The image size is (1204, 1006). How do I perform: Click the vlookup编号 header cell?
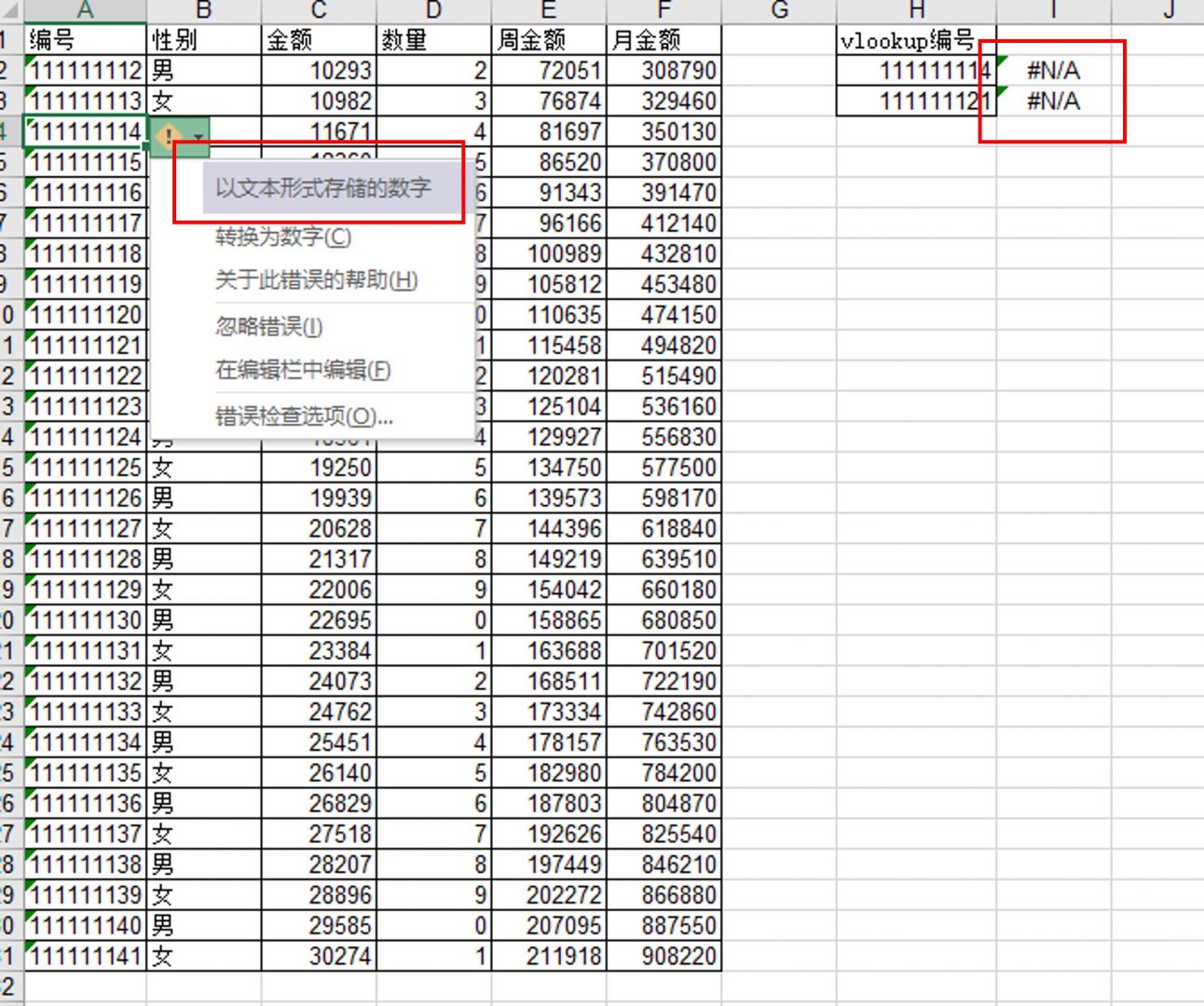coord(916,40)
